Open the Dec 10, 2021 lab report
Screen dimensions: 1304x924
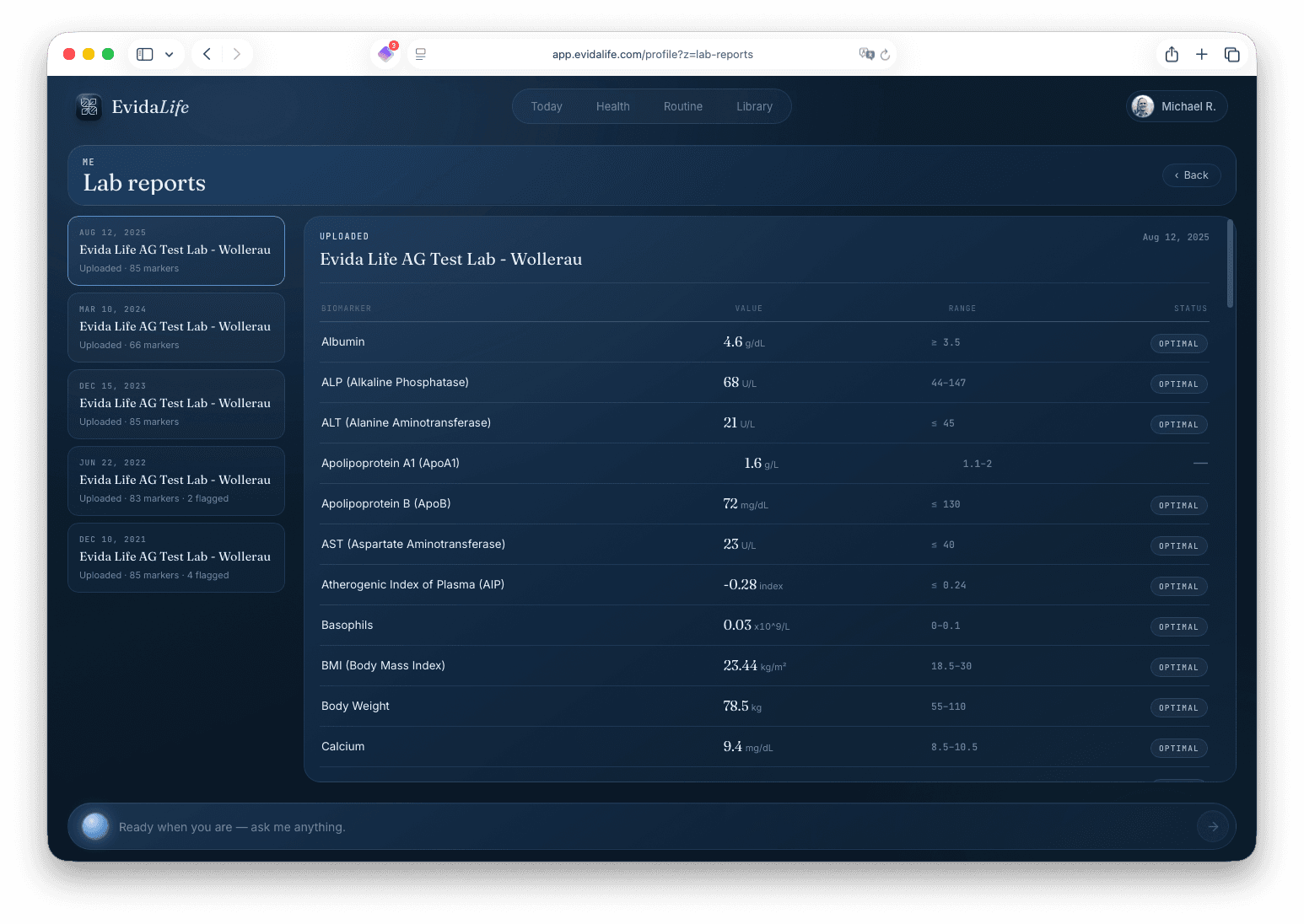pos(176,557)
